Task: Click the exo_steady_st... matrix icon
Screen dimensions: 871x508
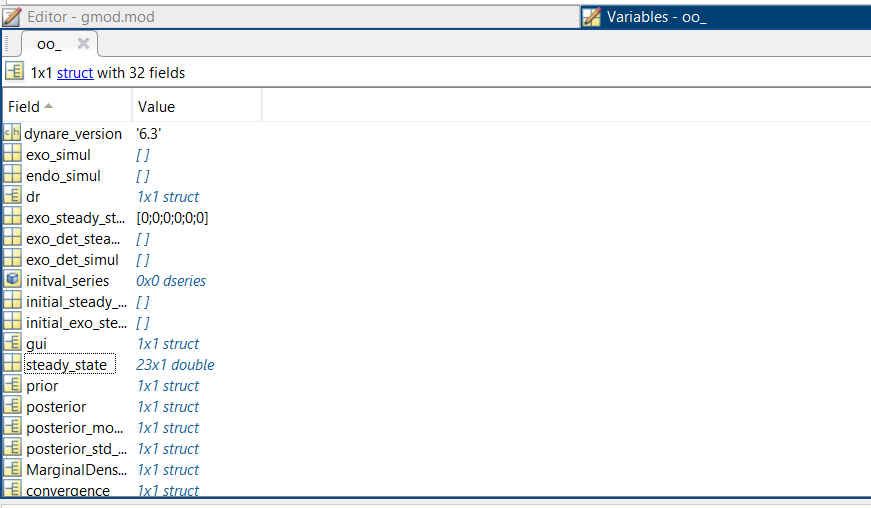Action: (12, 217)
